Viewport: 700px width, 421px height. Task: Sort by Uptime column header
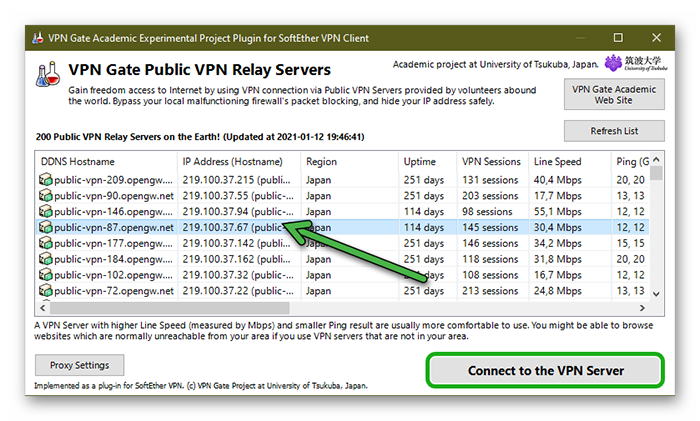(x=428, y=161)
